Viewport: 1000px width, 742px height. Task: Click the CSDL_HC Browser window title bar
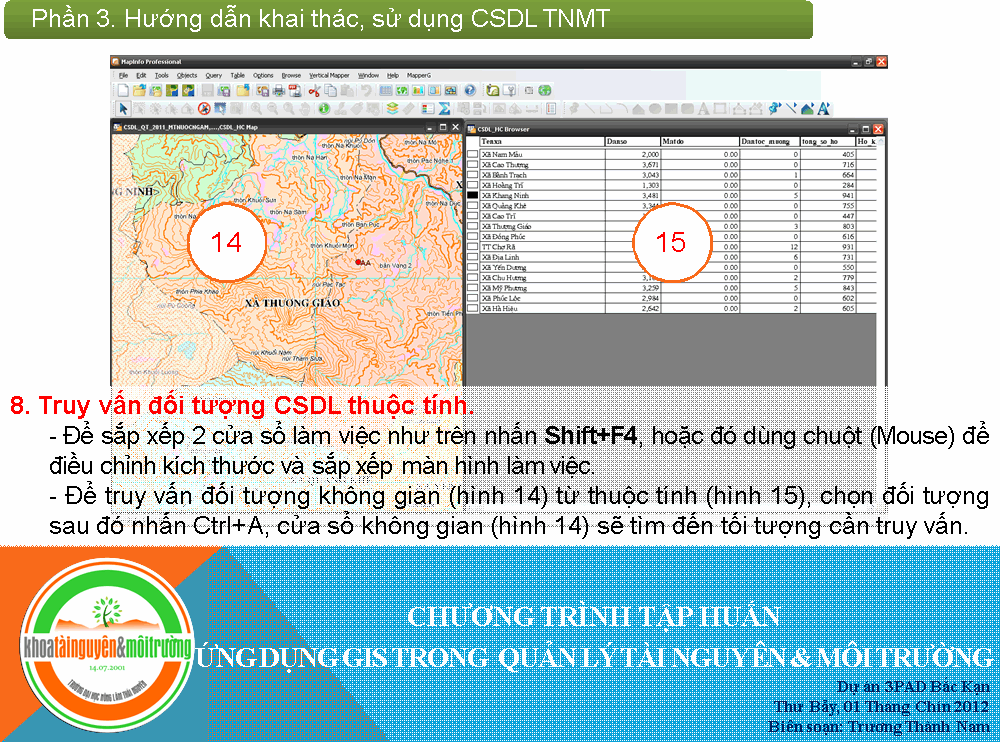[676, 129]
